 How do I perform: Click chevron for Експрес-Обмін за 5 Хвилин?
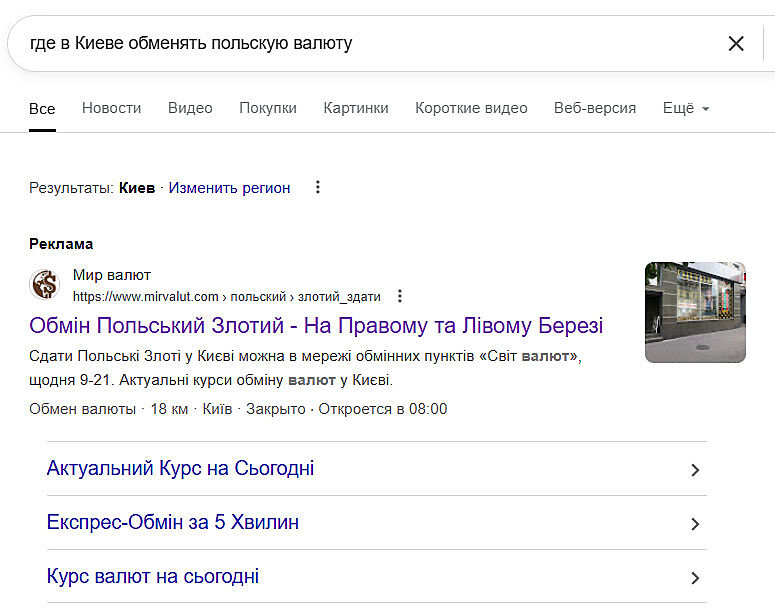tap(695, 524)
